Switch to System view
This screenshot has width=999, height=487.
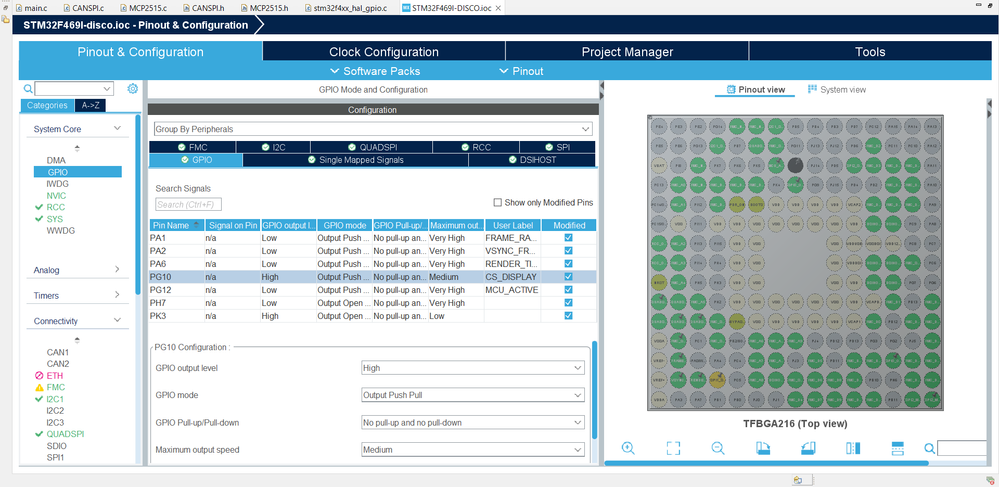coord(837,89)
